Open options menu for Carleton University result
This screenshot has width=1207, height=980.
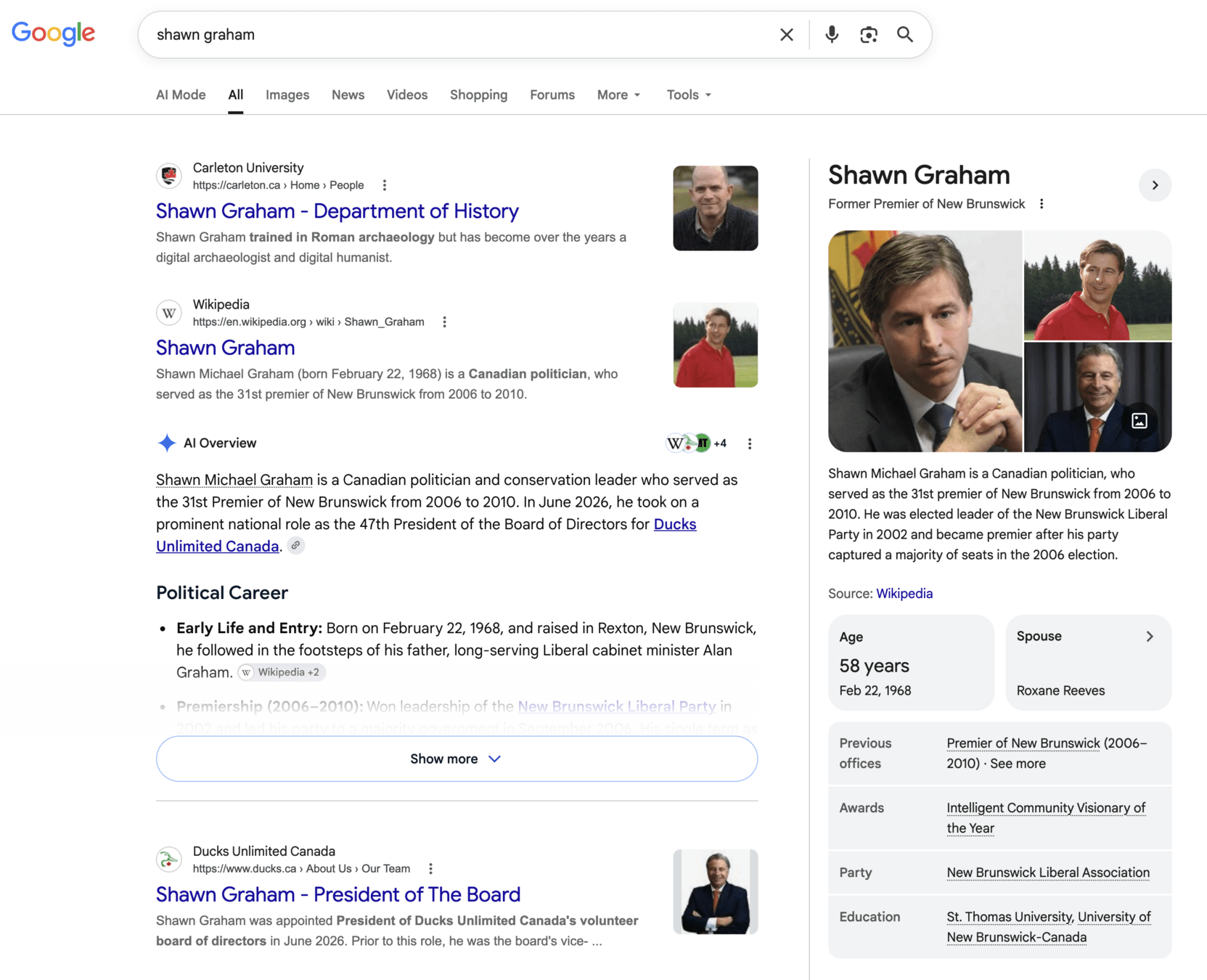click(x=385, y=185)
